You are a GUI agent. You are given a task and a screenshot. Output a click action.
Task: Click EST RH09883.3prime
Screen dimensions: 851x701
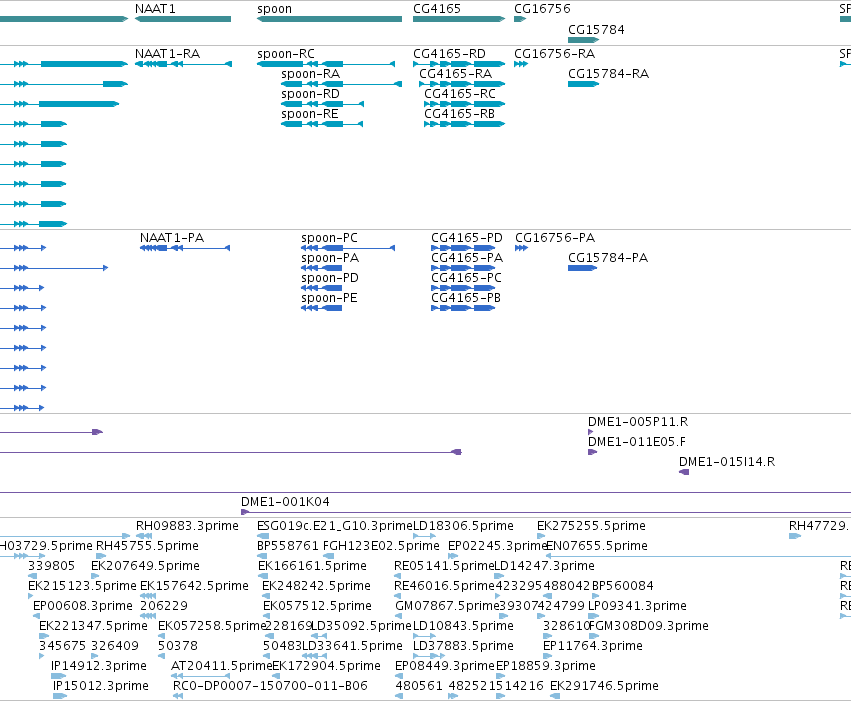coord(187,526)
